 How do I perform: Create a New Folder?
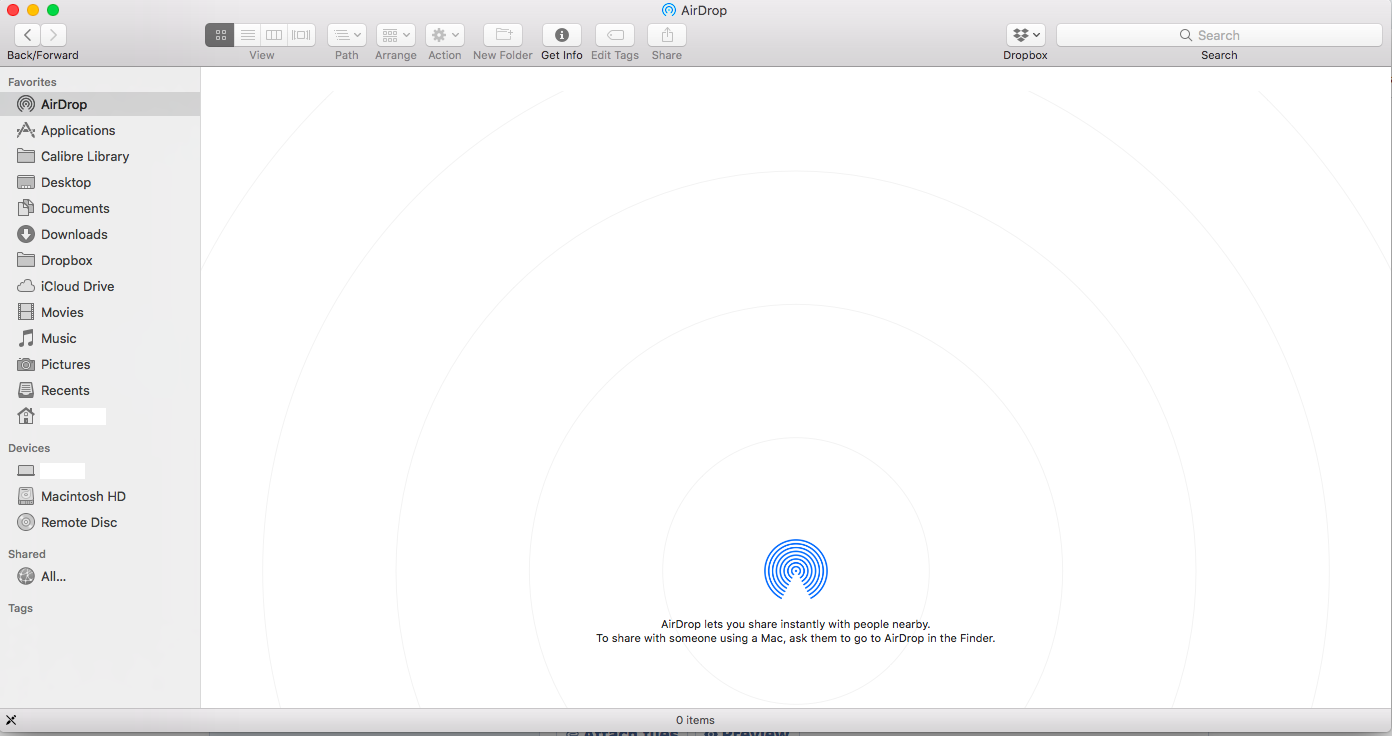coord(503,35)
